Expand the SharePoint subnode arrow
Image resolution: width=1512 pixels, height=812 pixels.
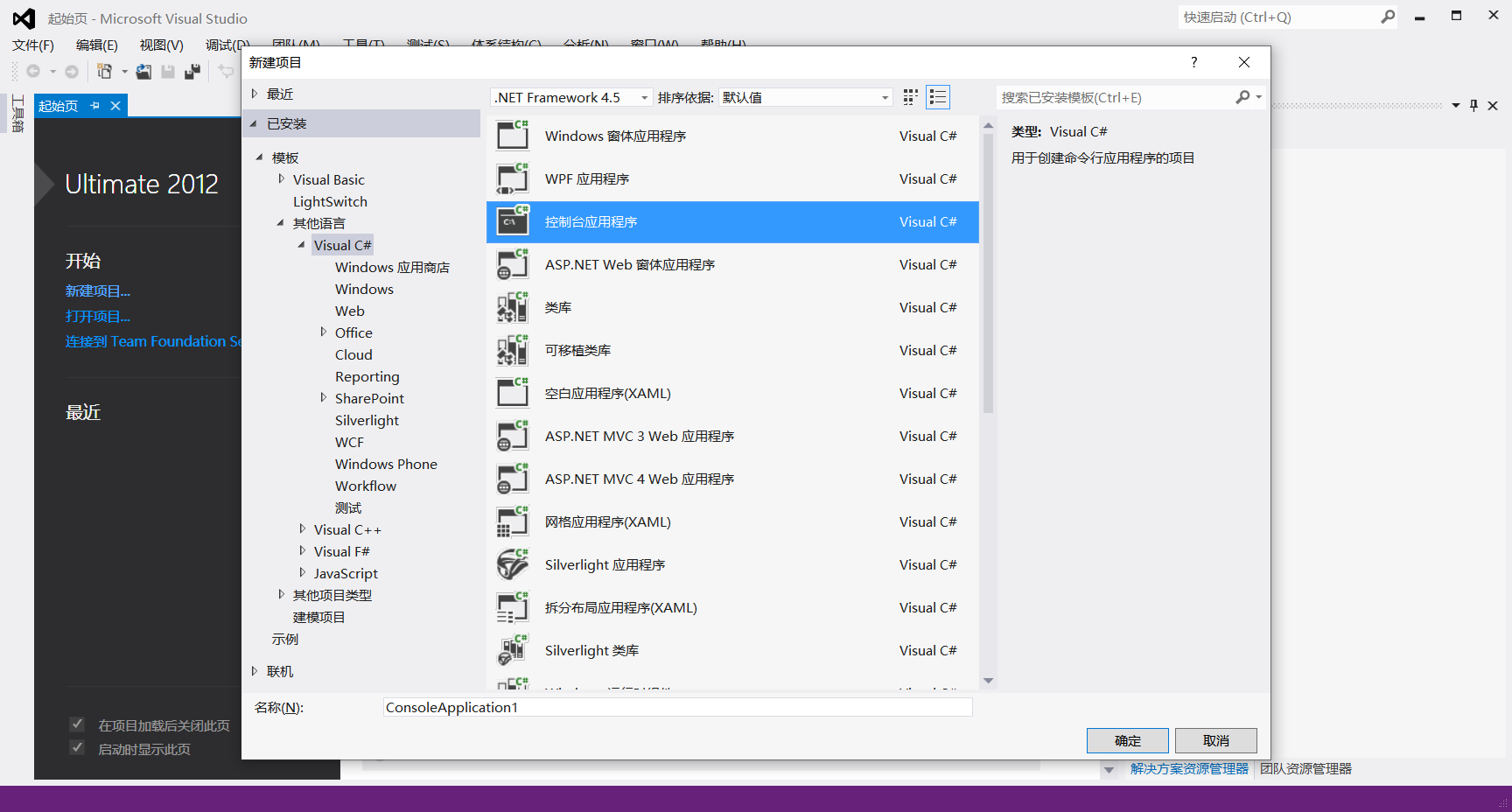[x=323, y=398]
